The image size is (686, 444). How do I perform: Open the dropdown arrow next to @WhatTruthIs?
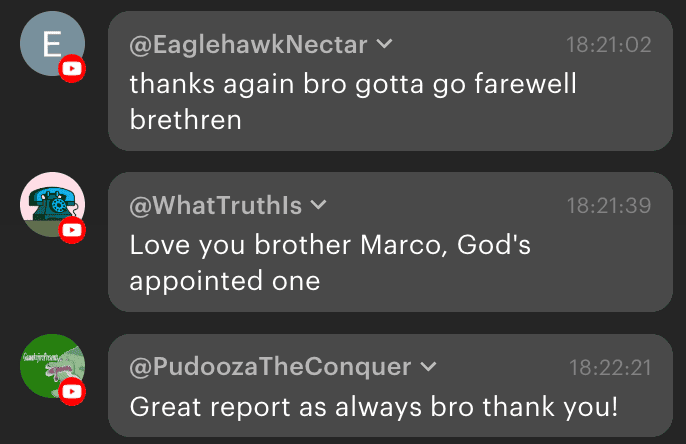click(319, 205)
